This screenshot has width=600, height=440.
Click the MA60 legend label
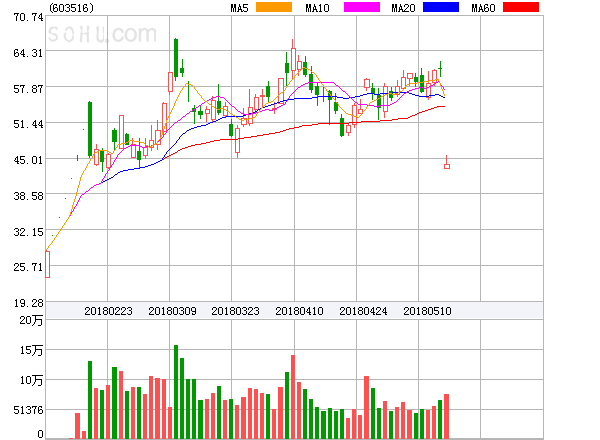(483, 8)
